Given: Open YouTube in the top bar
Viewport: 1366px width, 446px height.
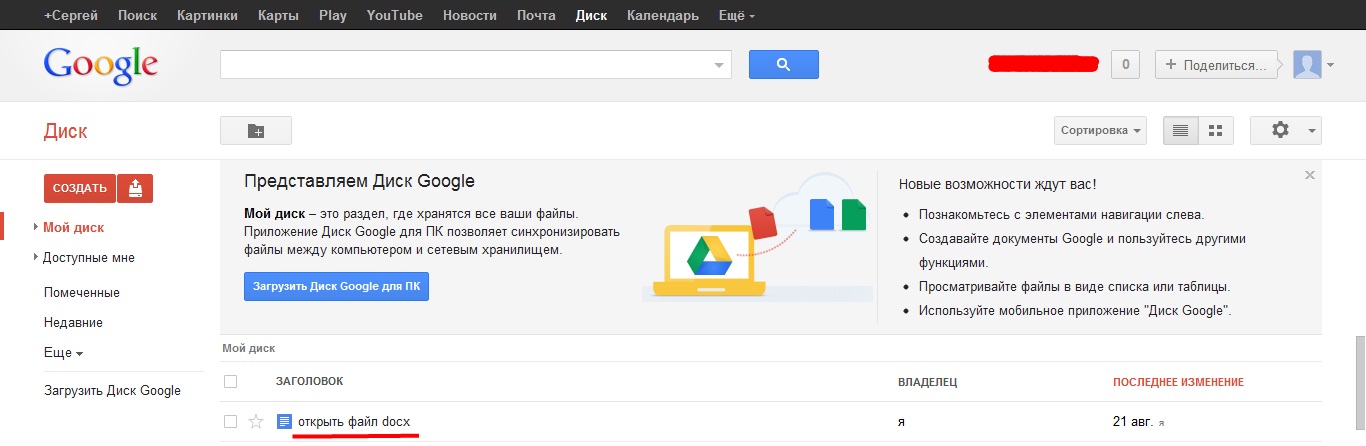Looking at the screenshot, I should coord(395,15).
